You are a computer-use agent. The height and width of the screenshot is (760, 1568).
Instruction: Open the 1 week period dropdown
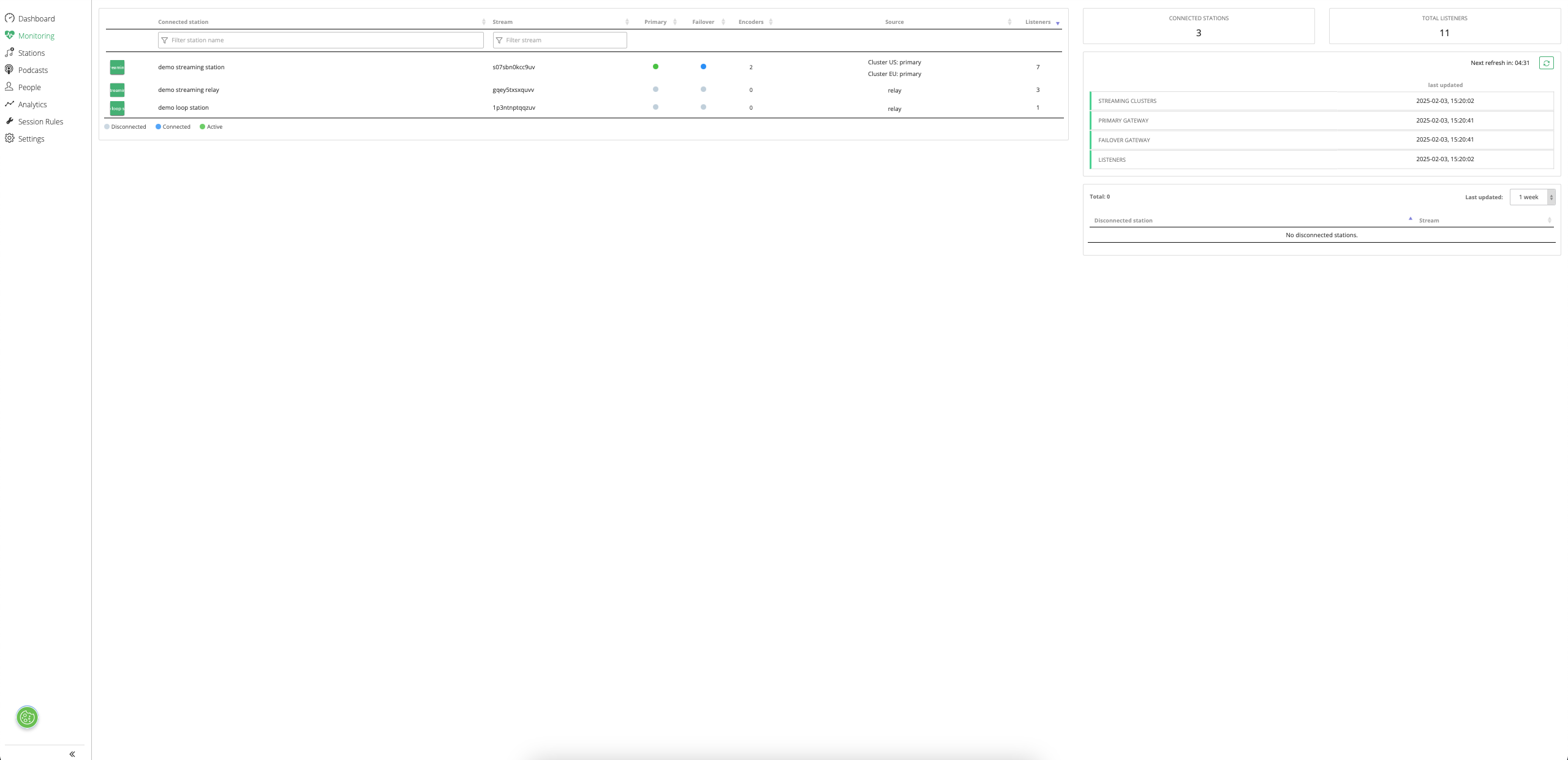tap(1532, 197)
